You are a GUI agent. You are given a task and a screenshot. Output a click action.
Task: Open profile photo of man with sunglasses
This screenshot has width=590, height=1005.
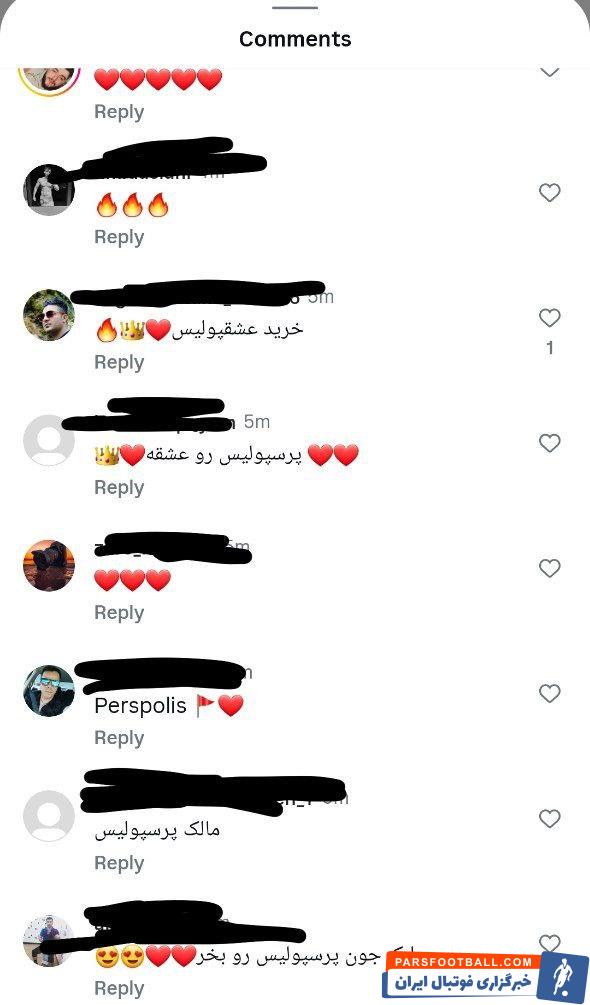[x=49, y=315]
